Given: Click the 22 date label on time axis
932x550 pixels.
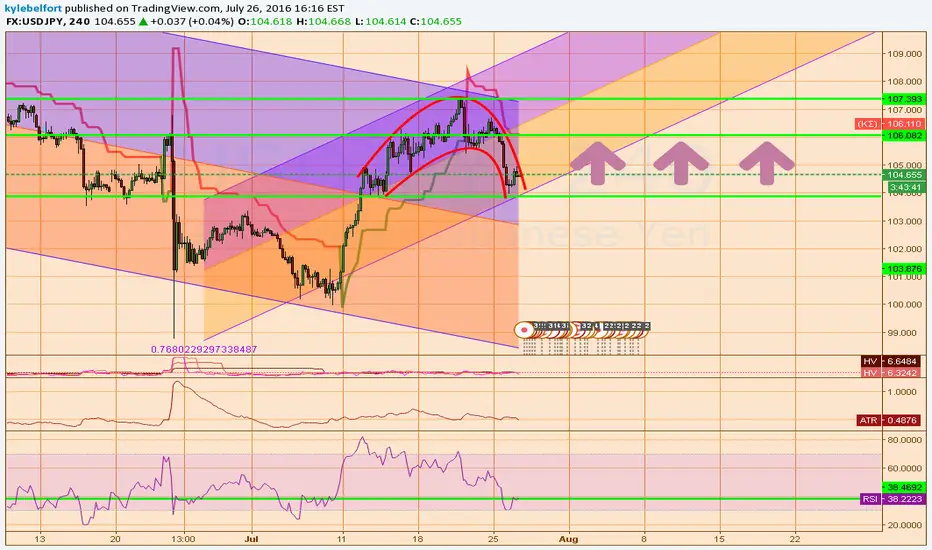Looking at the screenshot, I should click(x=795, y=539).
